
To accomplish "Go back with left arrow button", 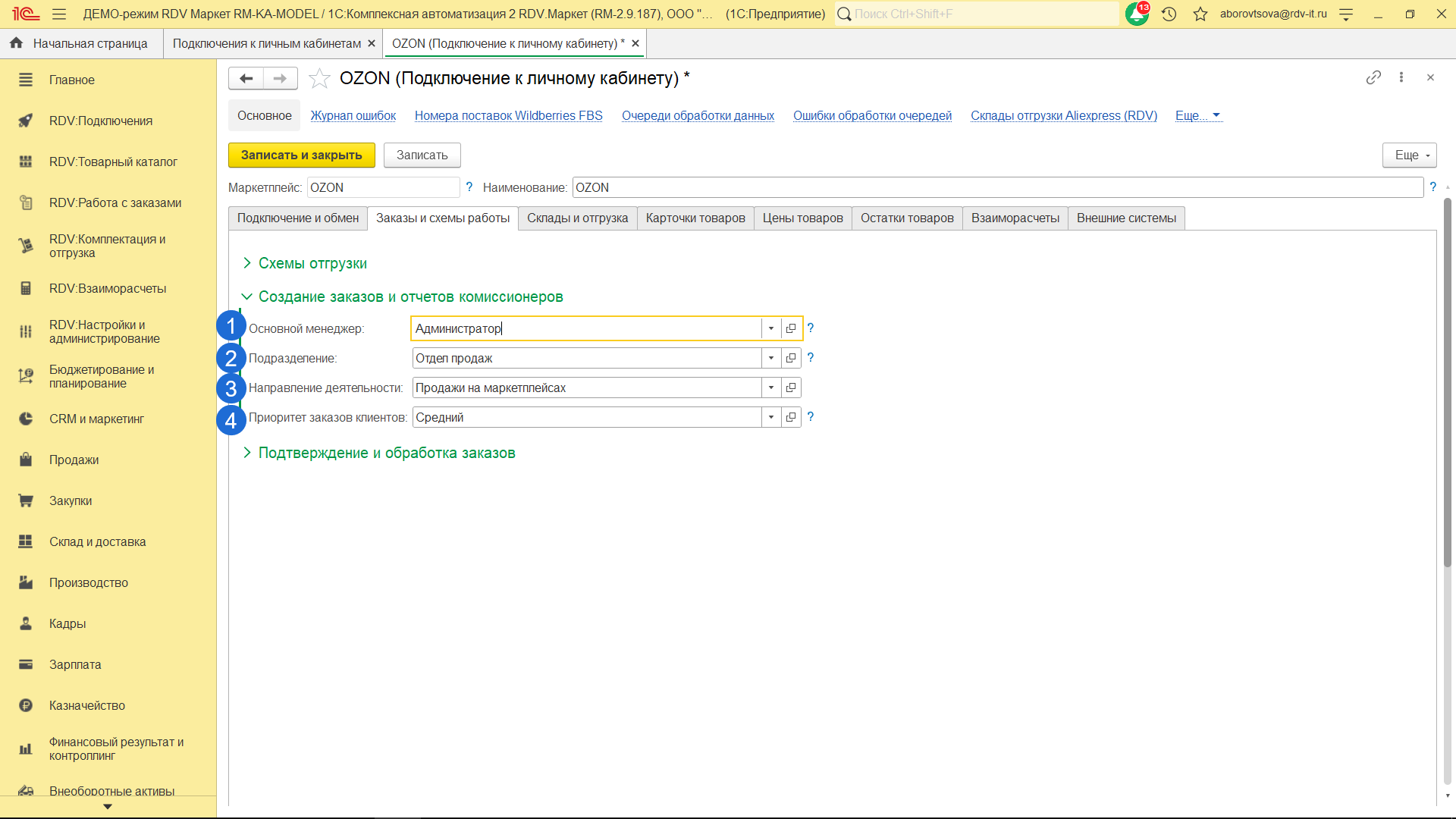I will click(246, 78).
